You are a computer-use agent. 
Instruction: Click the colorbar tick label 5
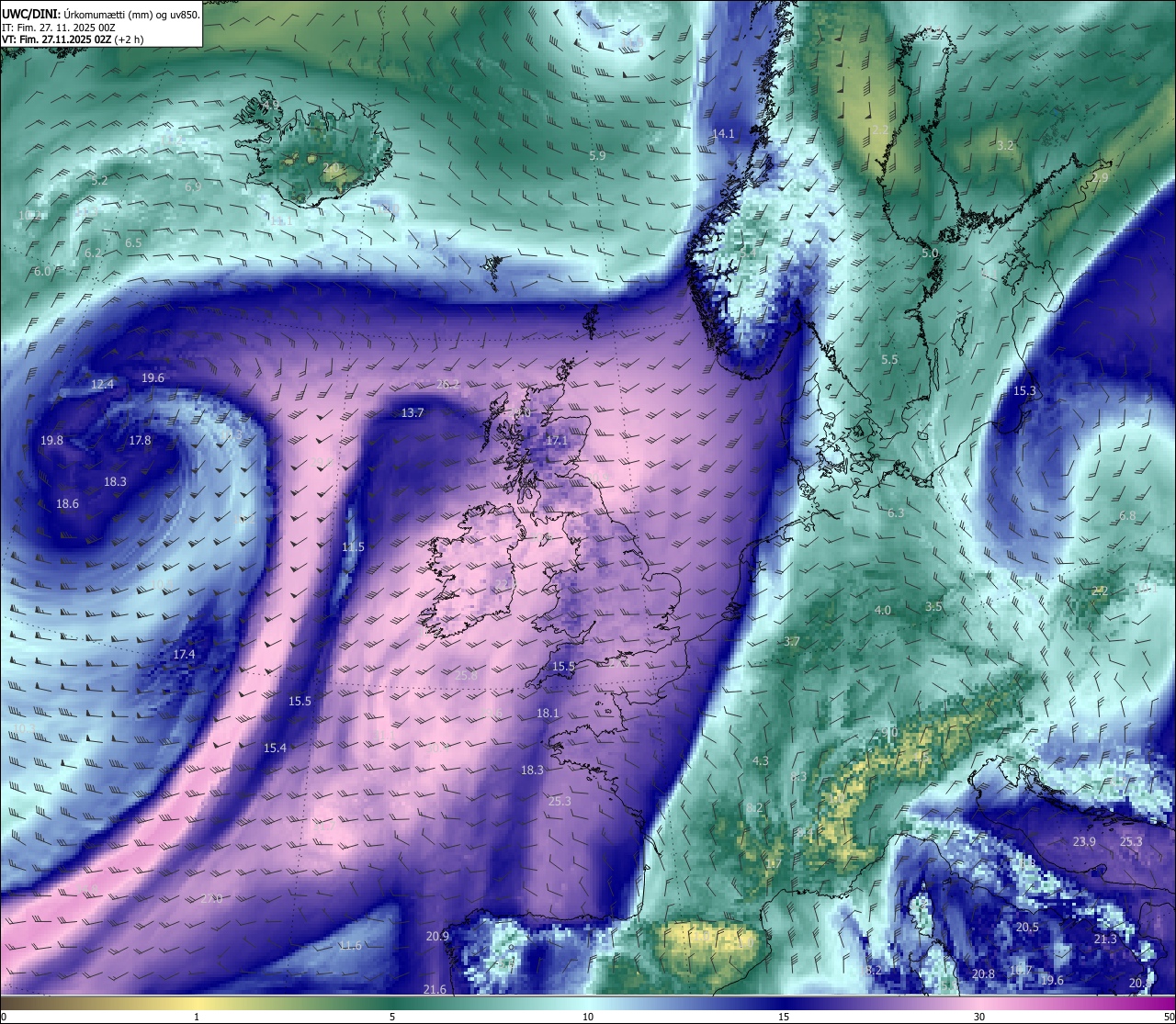click(392, 1017)
